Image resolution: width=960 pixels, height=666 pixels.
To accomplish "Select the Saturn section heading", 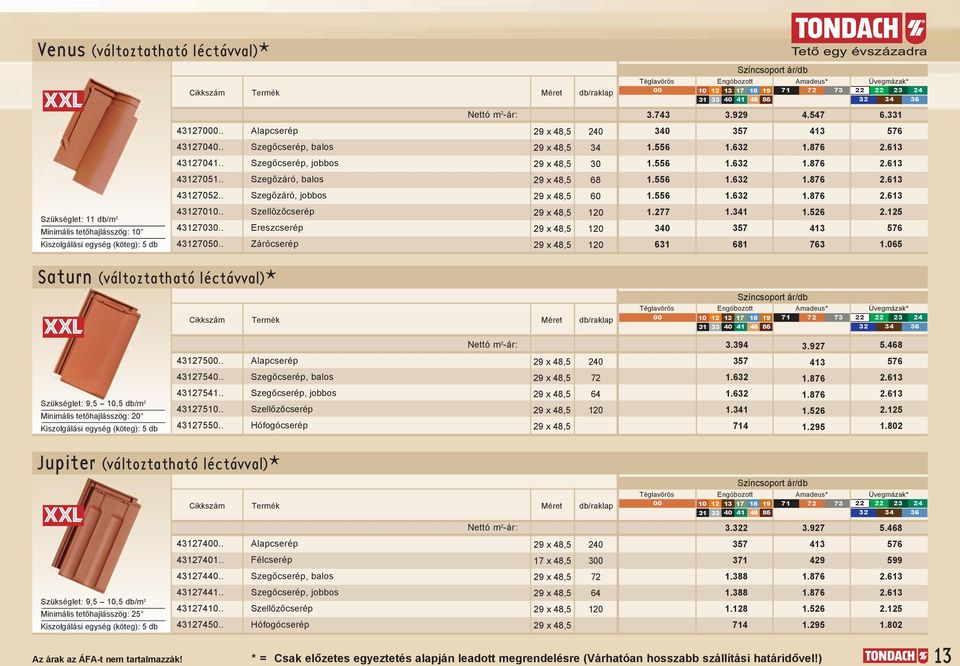I will pos(157,277).
